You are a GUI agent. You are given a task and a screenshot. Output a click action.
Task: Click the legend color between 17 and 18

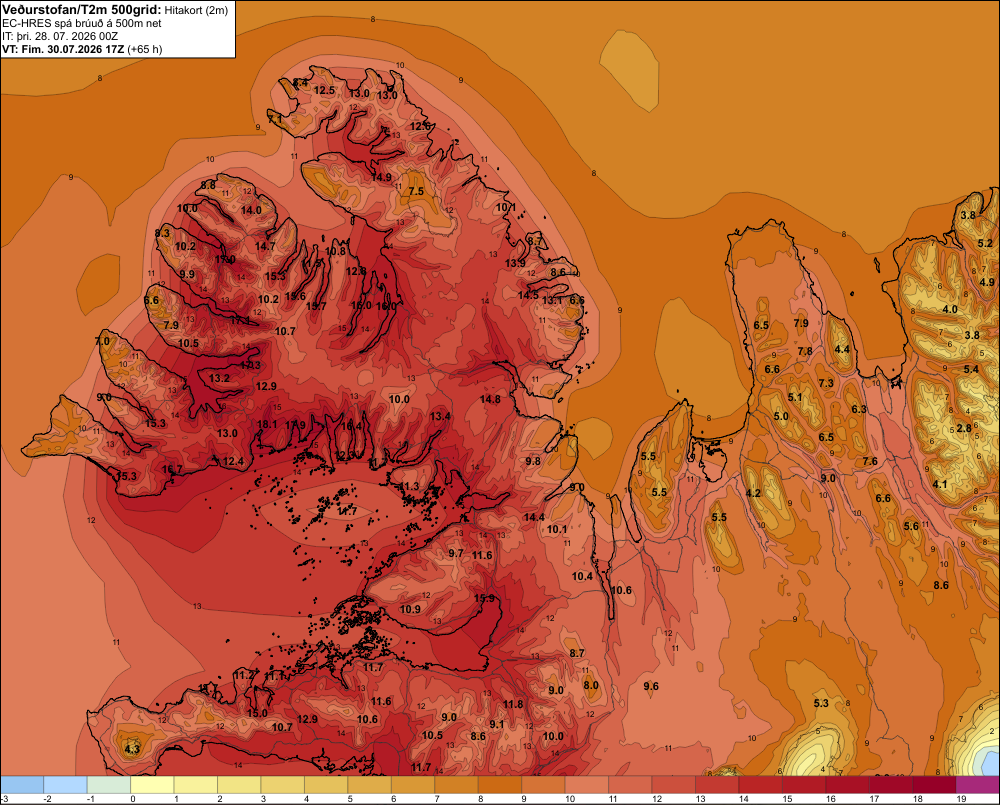click(891, 785)
